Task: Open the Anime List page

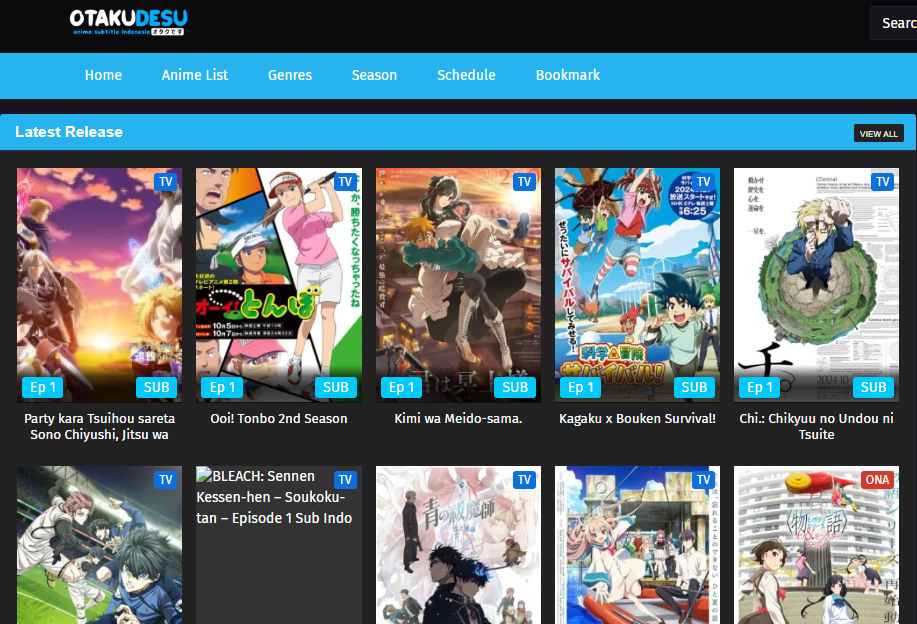Action: click(x=195, y=75)
